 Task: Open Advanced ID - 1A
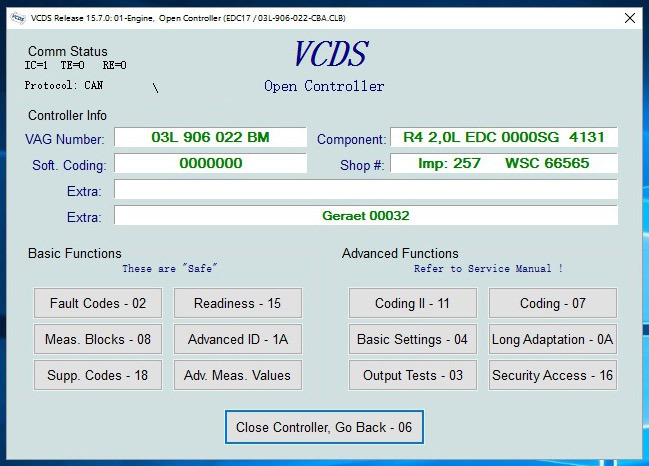pos(238,339)
